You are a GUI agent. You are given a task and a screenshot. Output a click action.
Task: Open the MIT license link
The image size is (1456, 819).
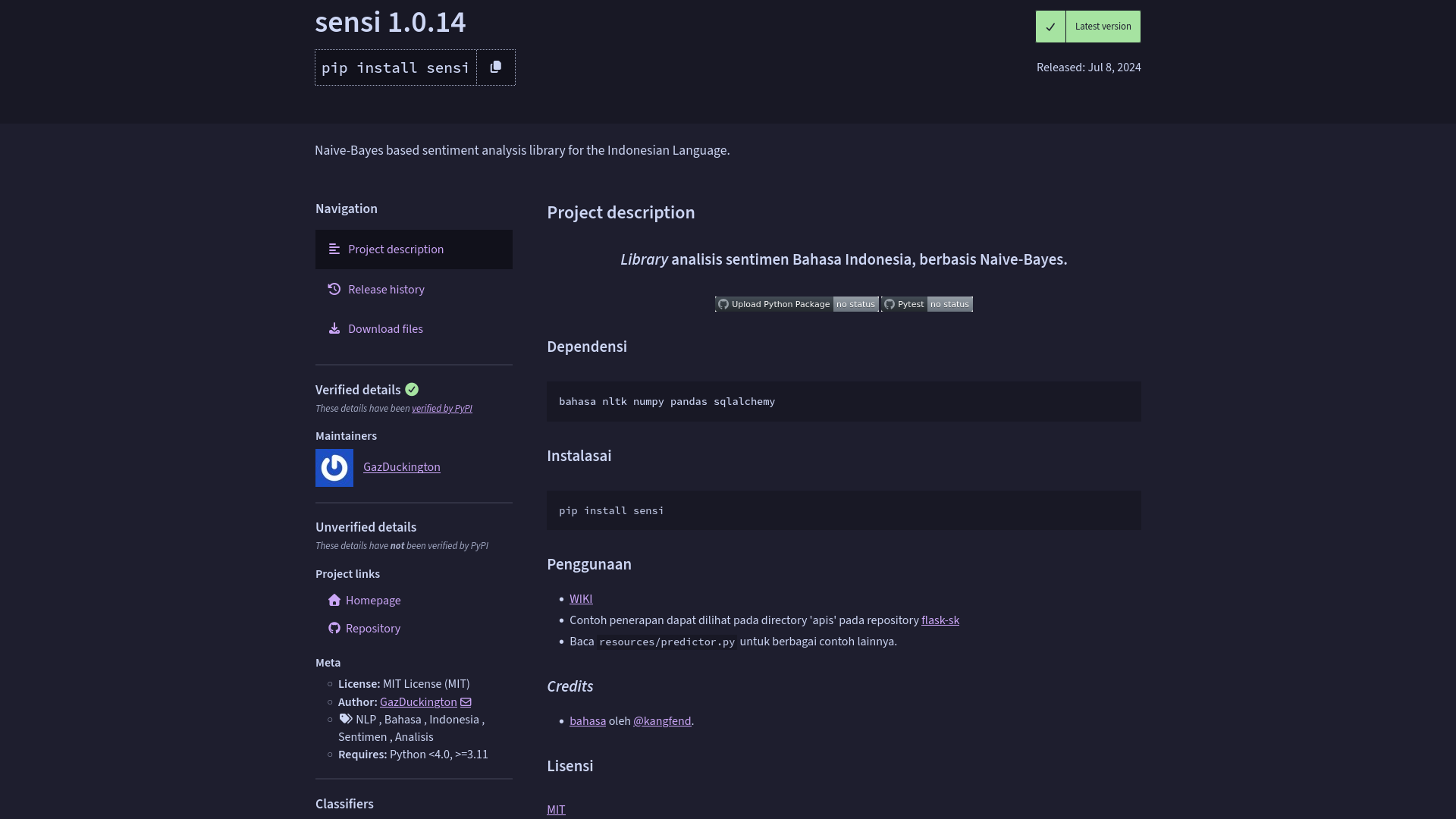pyautogui.click(x=556, y=809)
